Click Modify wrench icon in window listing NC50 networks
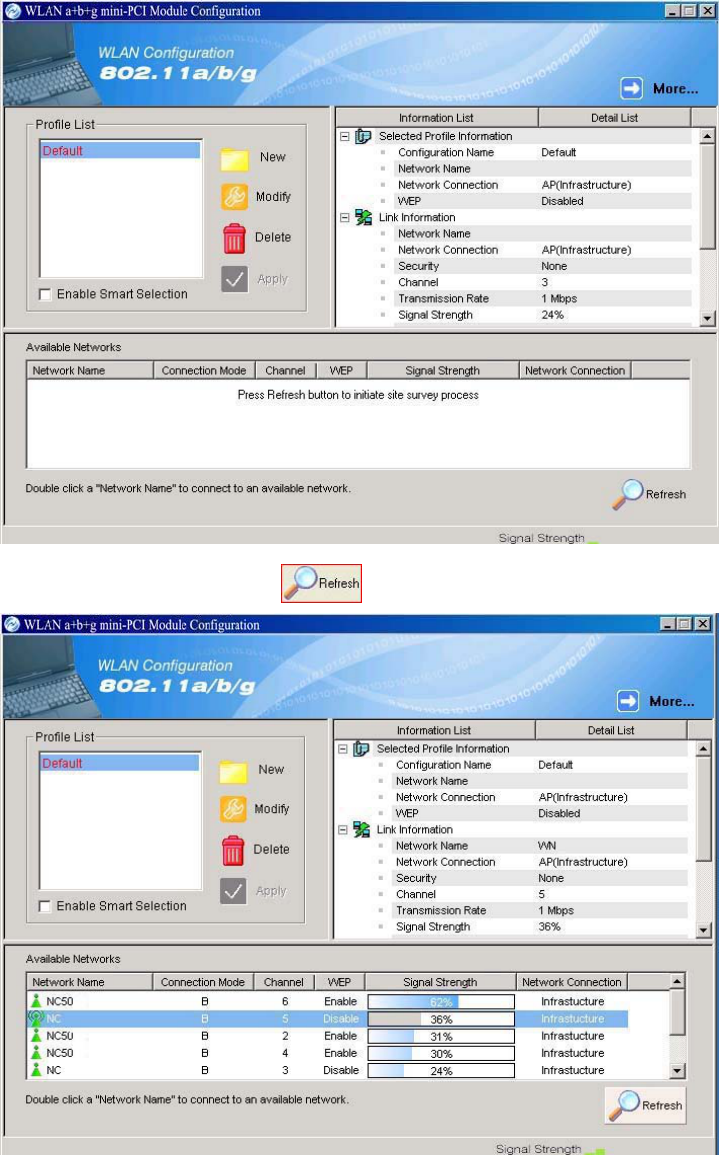The image size is (719, 1155). click(234, 809)
